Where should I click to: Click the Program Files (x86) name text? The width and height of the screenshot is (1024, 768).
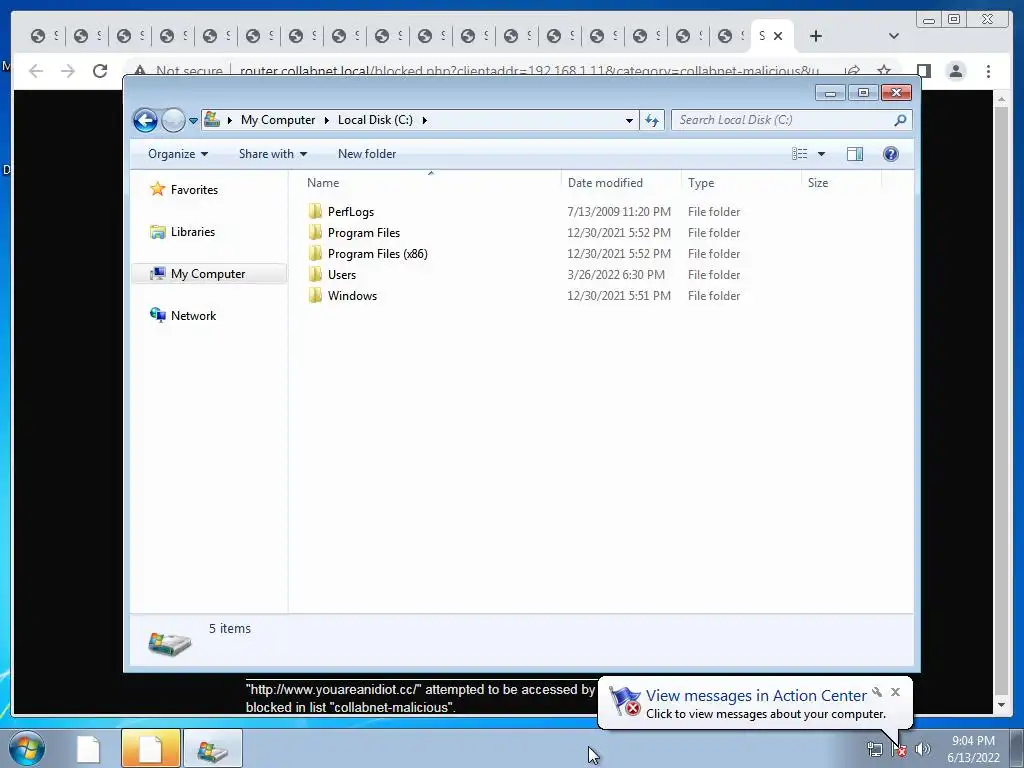click(x=377, y=253)
